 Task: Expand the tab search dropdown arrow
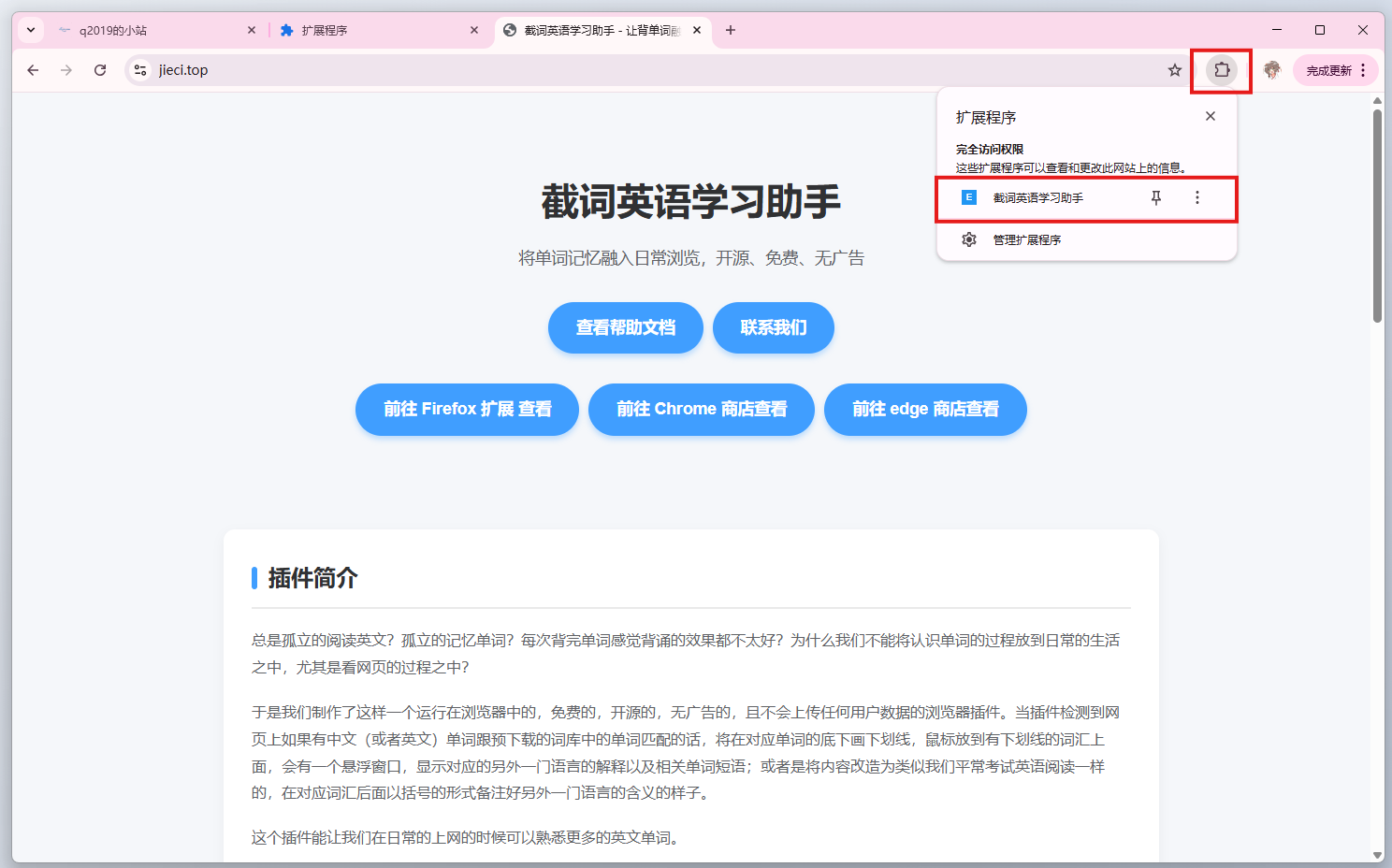[31, 30]
